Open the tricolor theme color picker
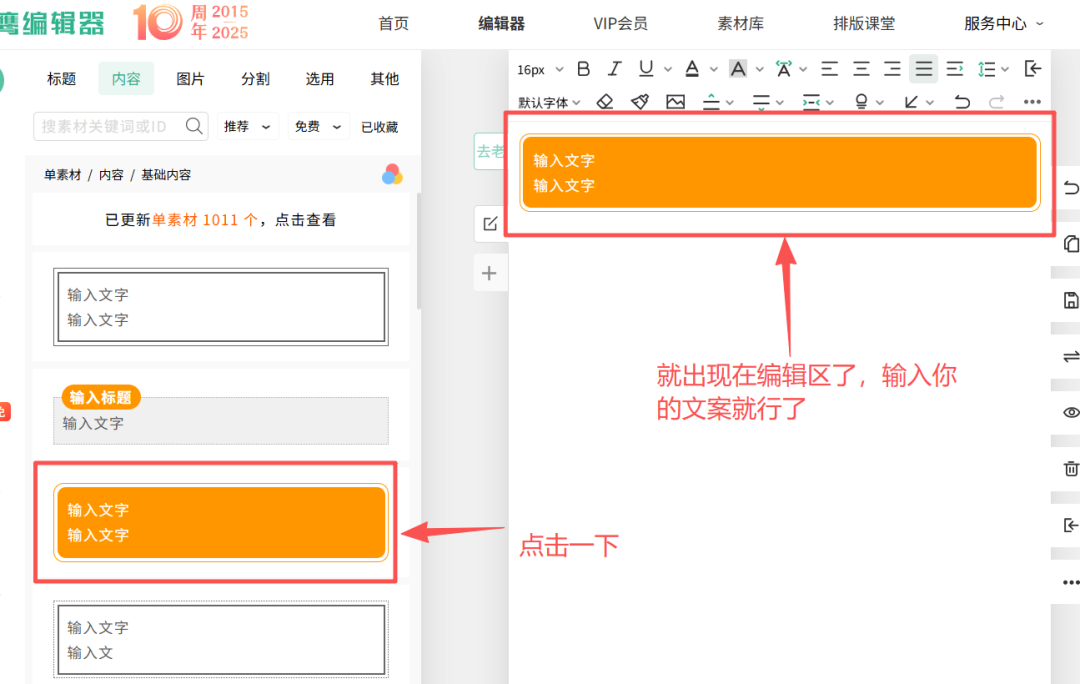The width and height of the screenshot is (1080, 684). (392, 175)
